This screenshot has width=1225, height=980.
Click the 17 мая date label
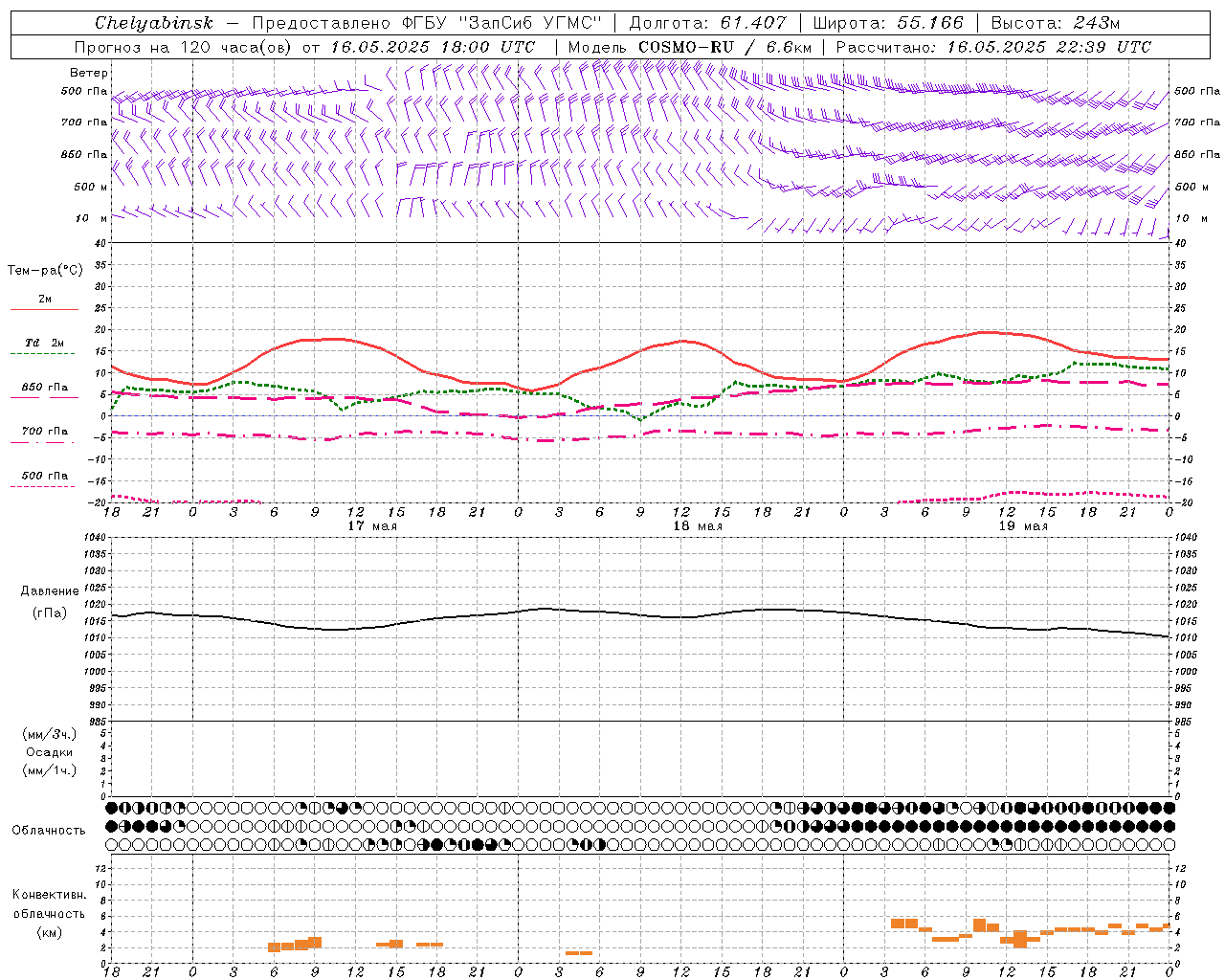(x=372, y=526)
